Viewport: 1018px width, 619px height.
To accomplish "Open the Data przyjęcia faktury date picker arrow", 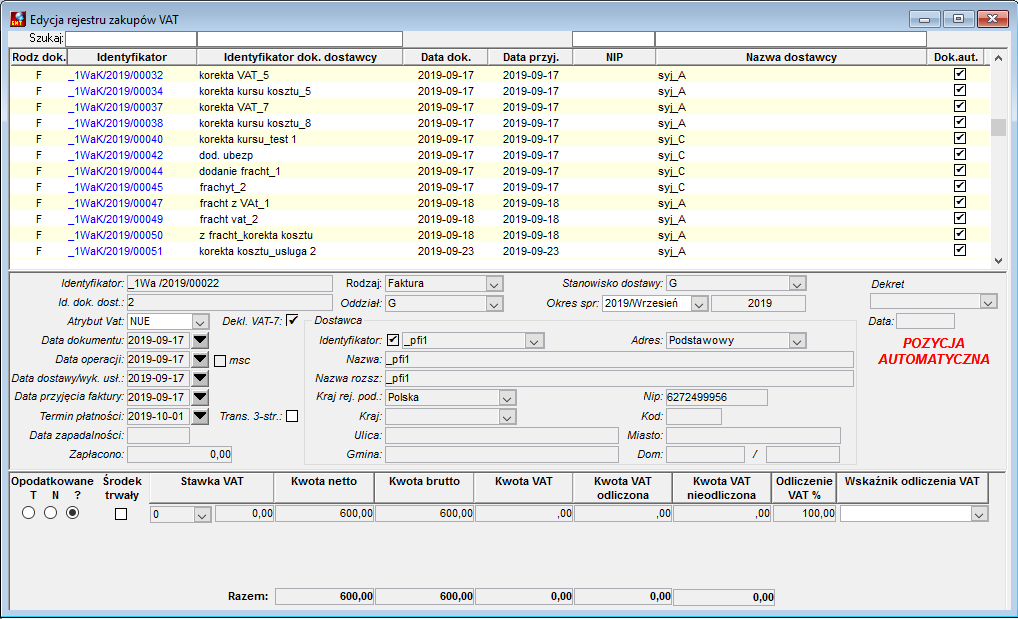I will [200, 397].
